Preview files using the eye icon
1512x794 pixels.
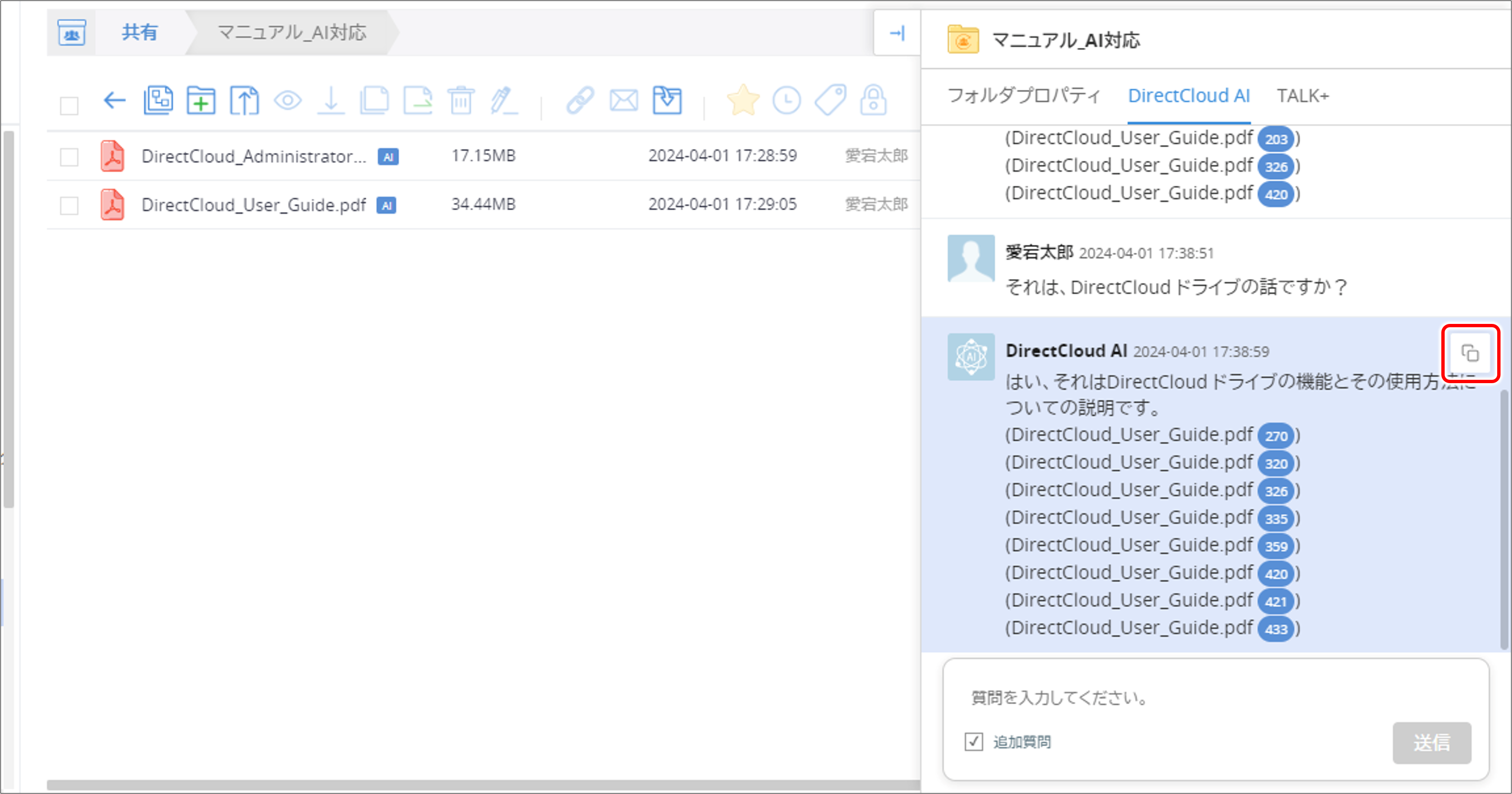pyautogui.click(x=287, y=100)
